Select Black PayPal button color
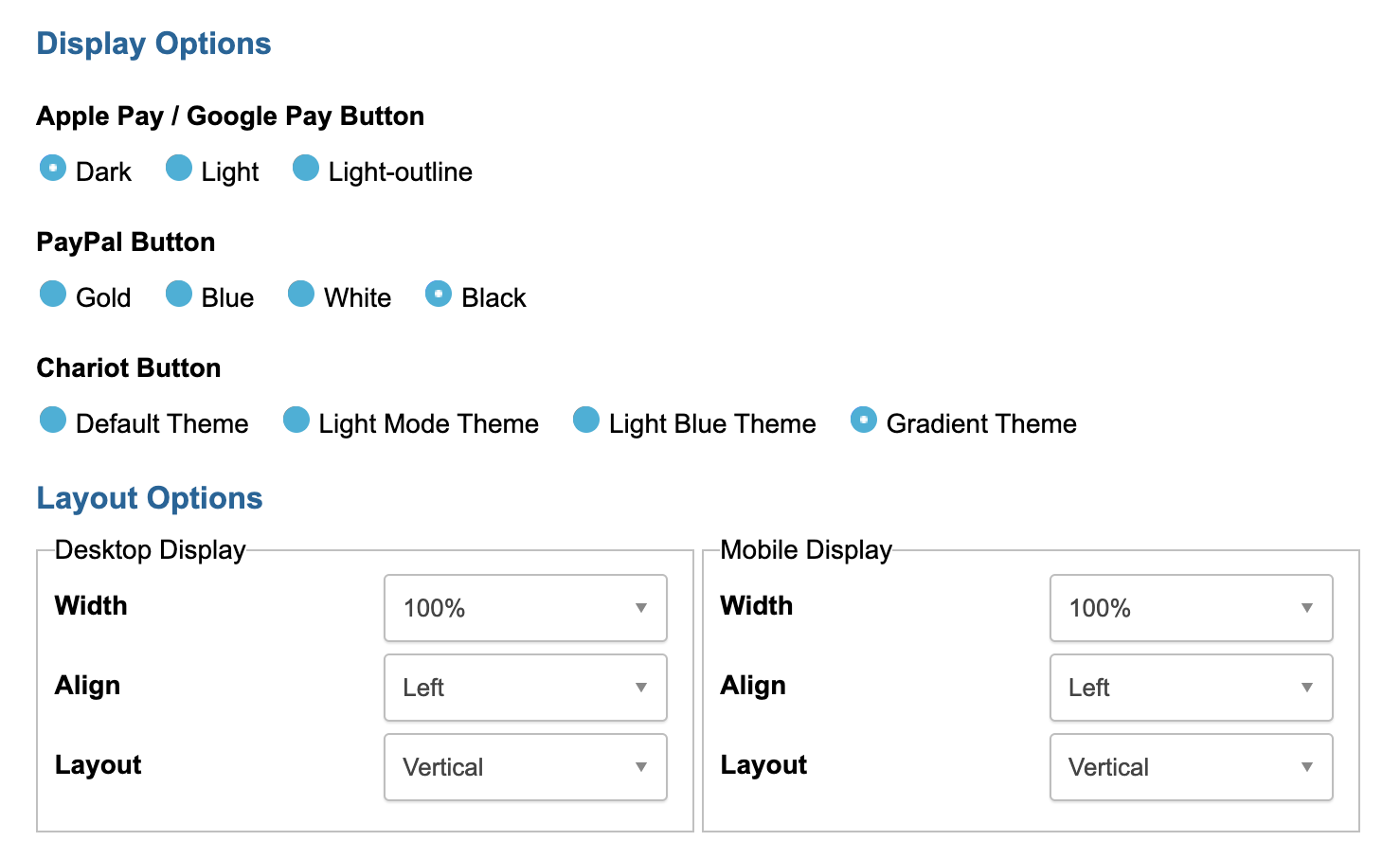The width and height of the screenshot is (1400, 841). [x=439, y=295]
